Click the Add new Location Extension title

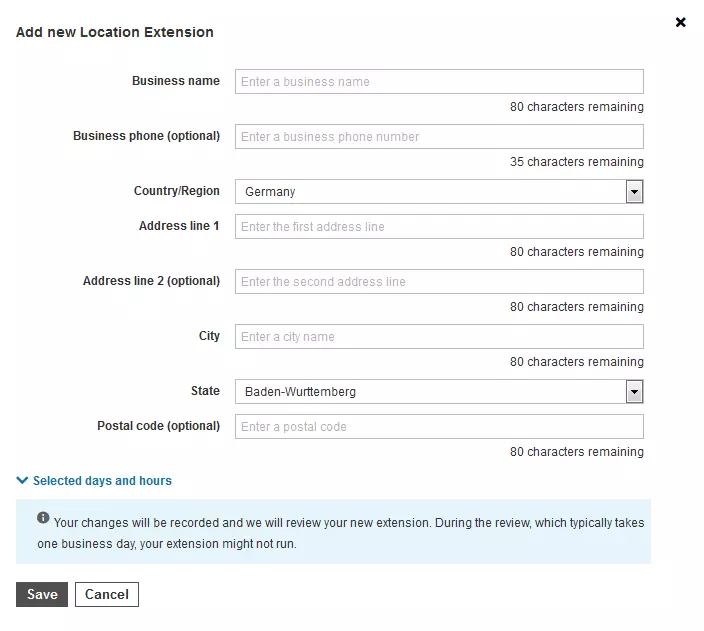point(115,32)
